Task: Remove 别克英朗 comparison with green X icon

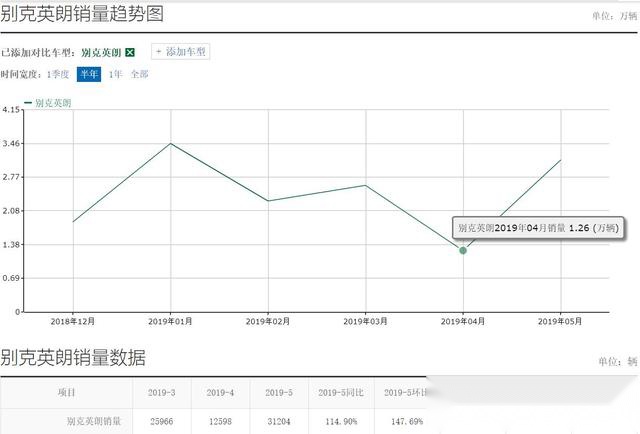Action: 130,52
